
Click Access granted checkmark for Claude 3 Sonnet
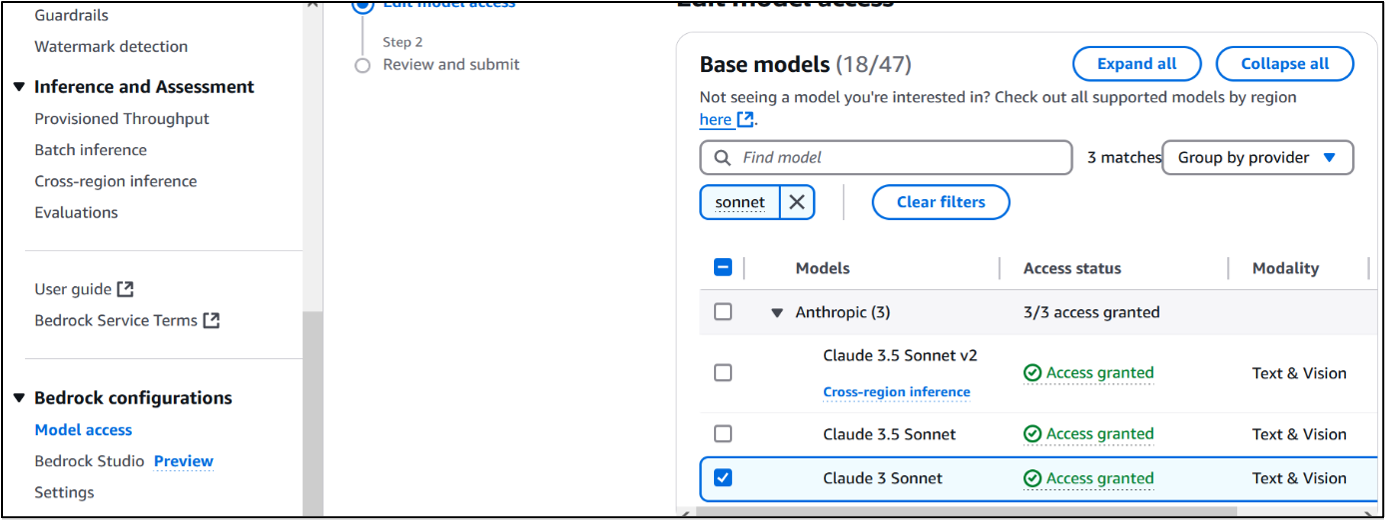[x=1033, y=479]
